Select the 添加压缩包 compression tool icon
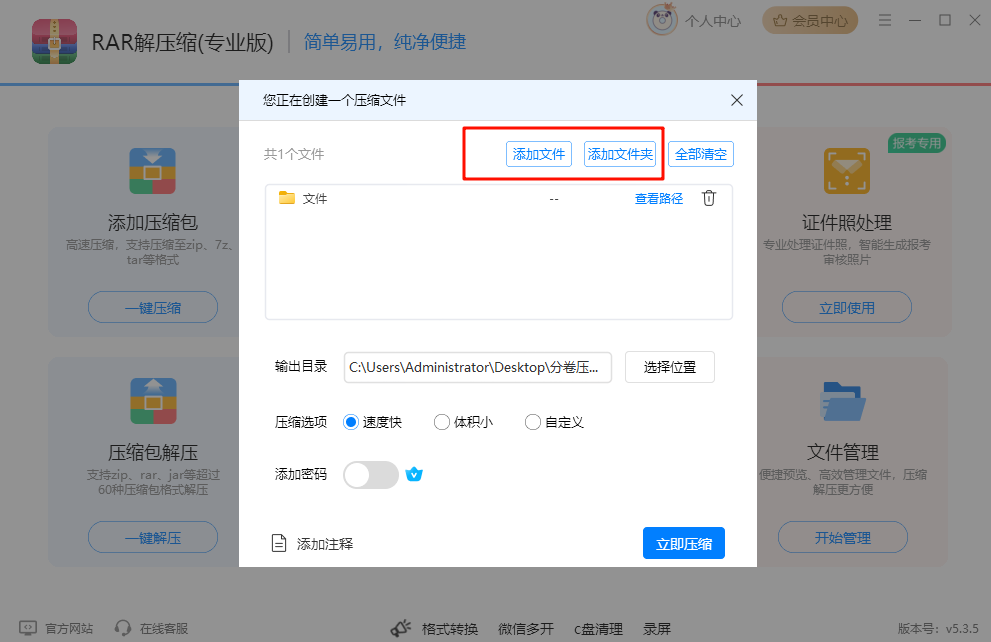The width and height of the screenshot is (991, 642). tap(152, 171)
